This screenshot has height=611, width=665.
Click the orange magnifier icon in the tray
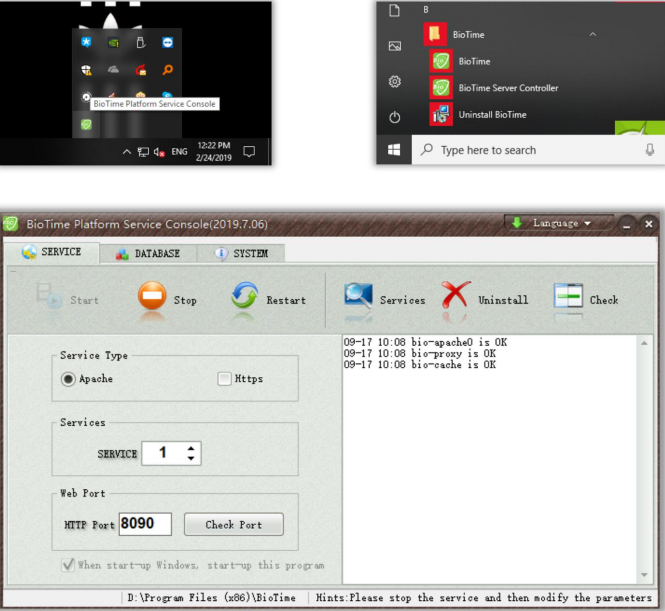coord(168,70)
